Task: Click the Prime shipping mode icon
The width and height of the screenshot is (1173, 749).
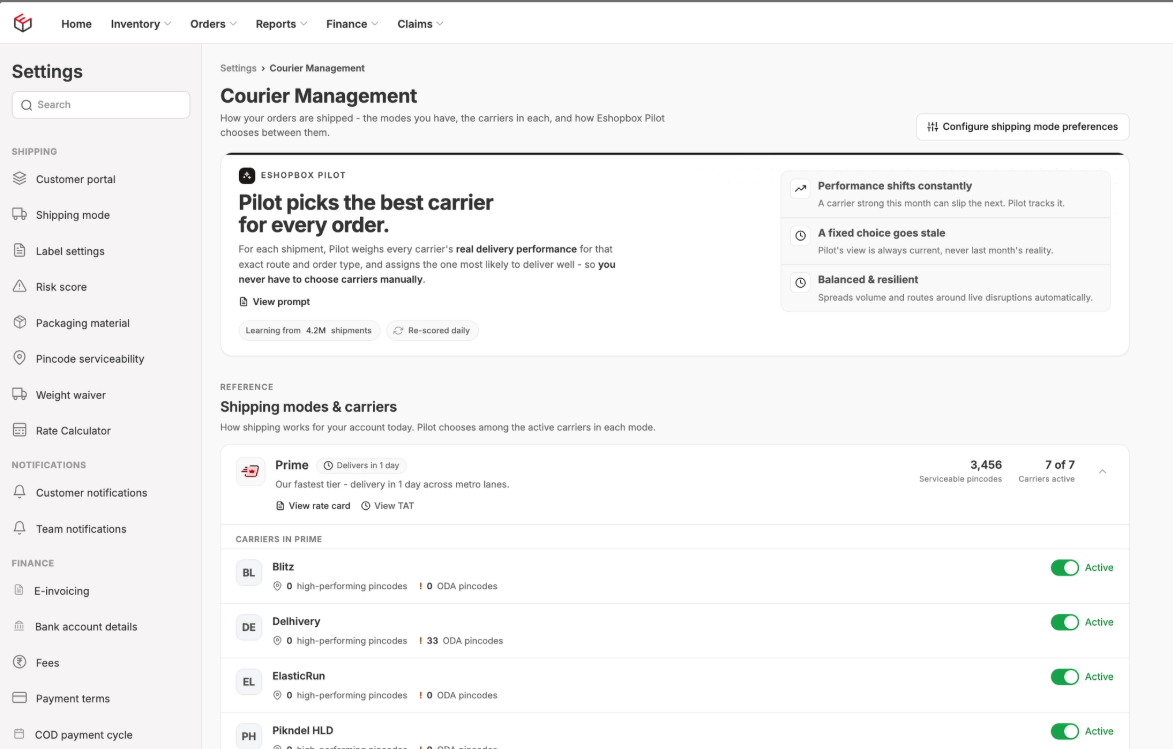Action: pyautogui.click(x=250, y=471)
